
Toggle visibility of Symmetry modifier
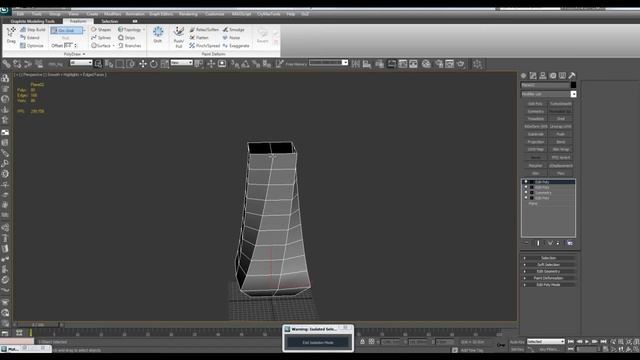click(x=526, y=192)
